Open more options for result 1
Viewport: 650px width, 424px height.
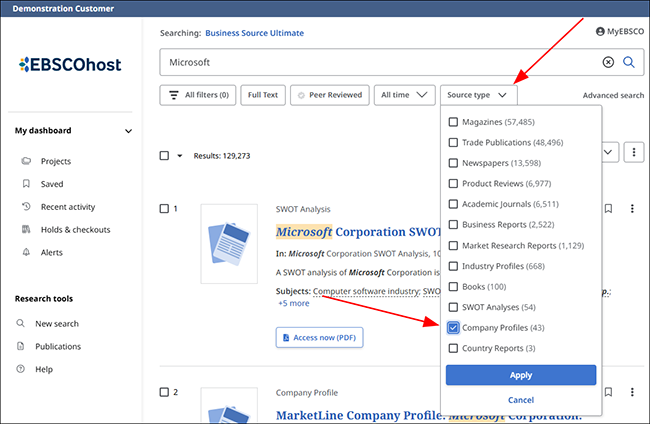tap(632, 208)
